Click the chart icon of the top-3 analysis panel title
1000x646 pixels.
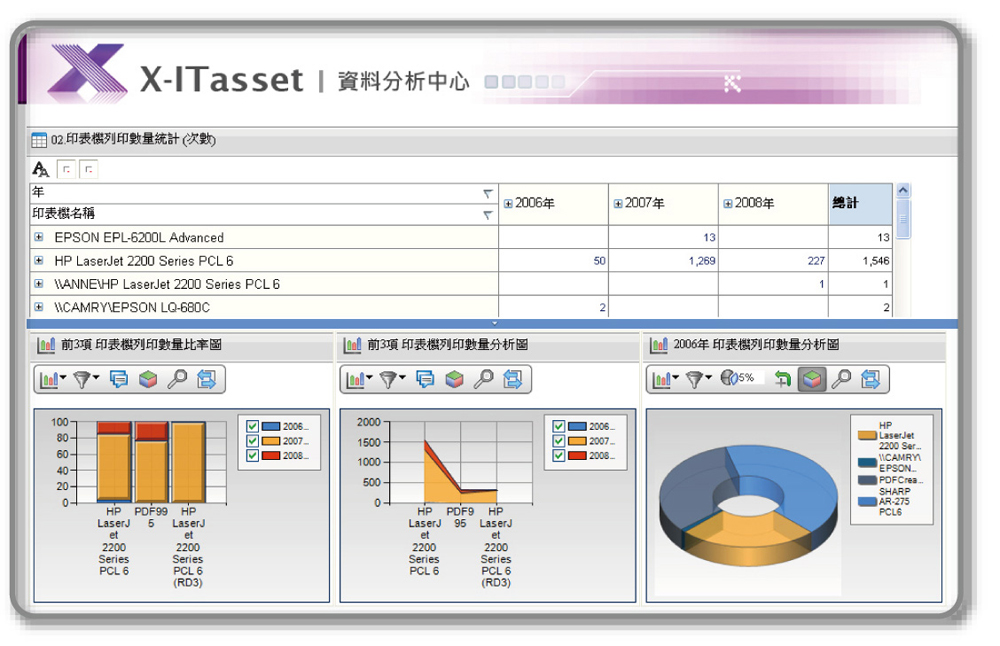[x=352, y=345]
